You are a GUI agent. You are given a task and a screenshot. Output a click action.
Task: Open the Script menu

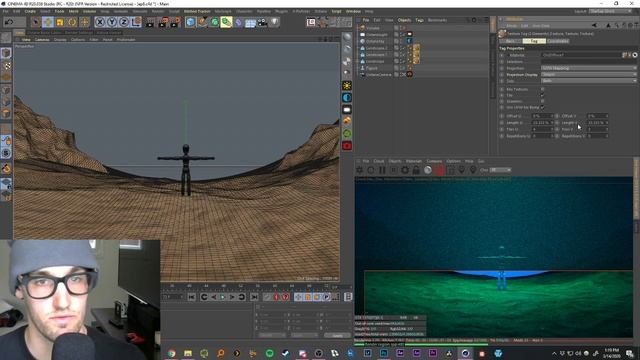click(337, 11)
